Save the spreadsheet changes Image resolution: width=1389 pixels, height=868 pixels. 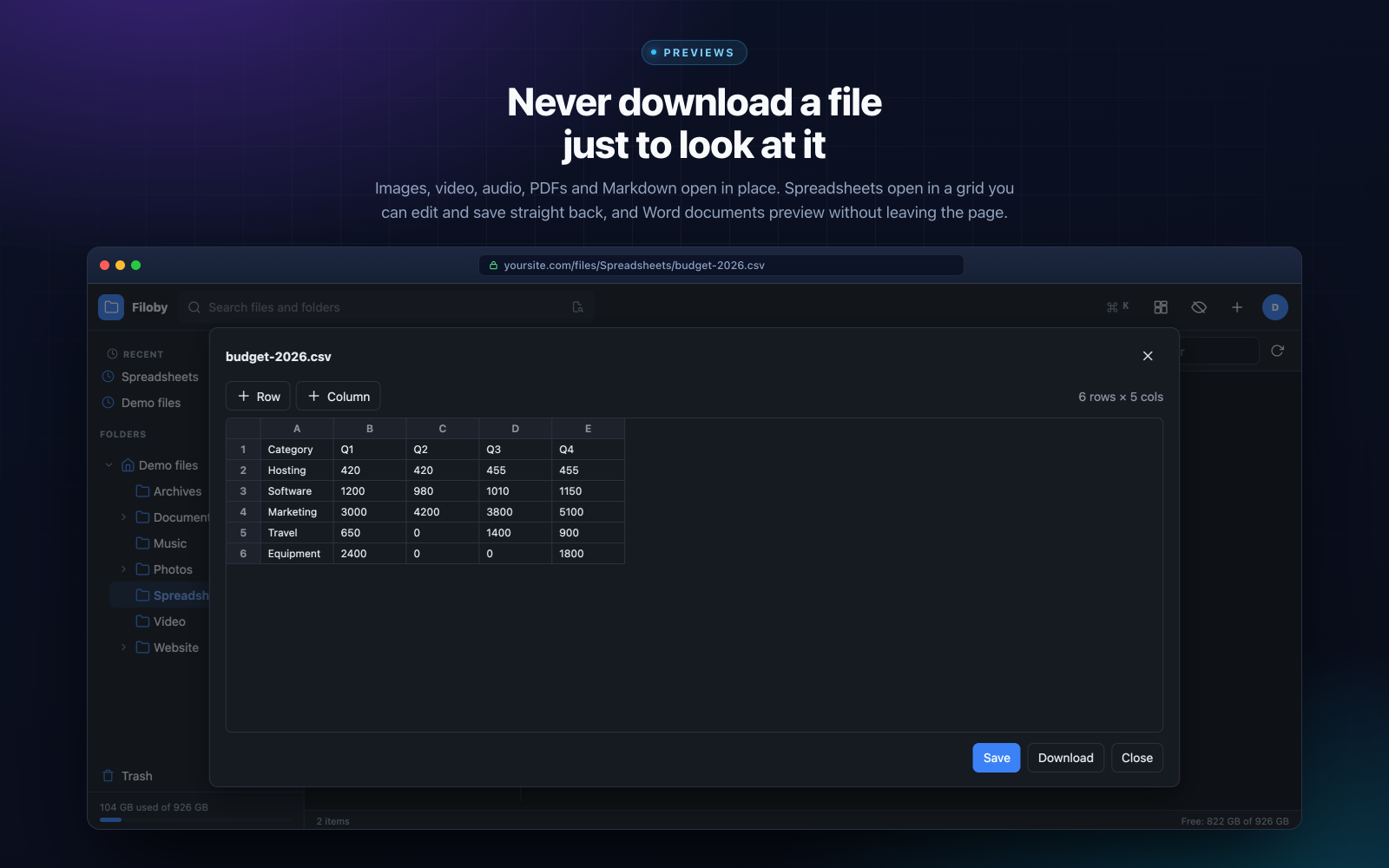(997, 758)
